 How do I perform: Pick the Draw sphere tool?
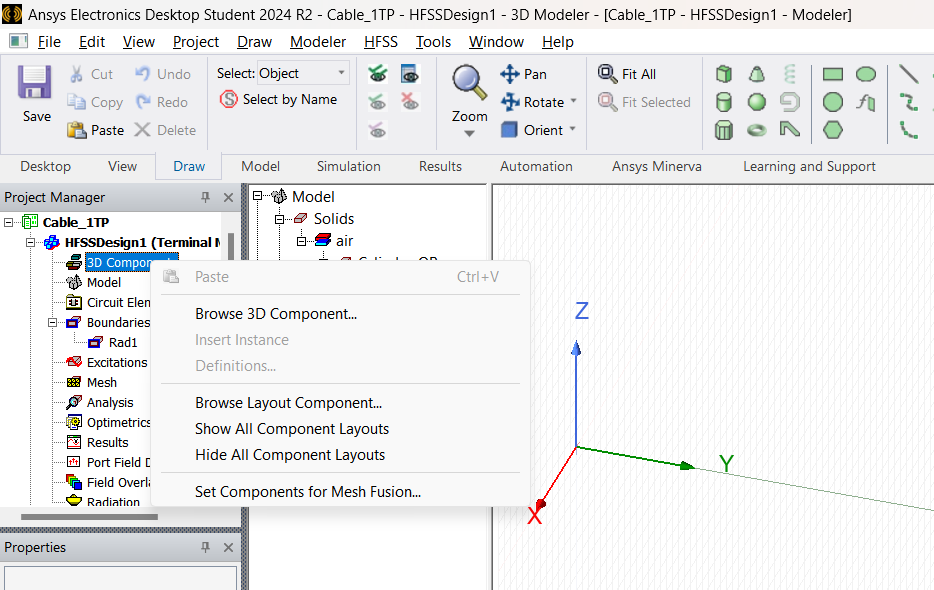[756, 102]
